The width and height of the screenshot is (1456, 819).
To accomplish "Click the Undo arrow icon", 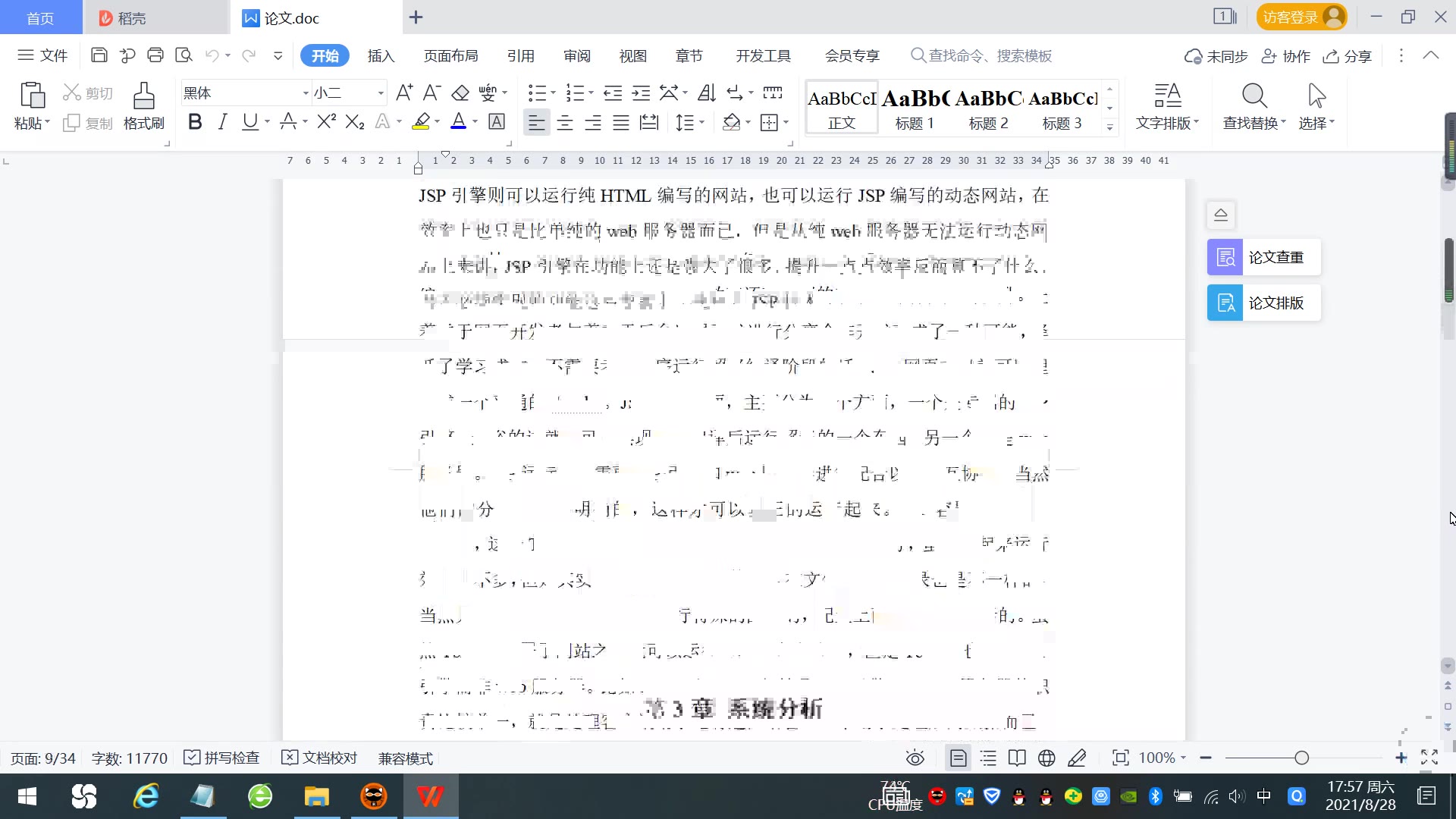I will coord(212,55).
